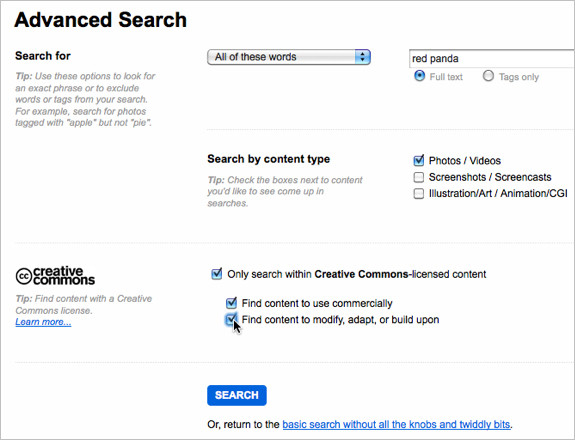Open the Learn more... link
Image resolution: width=575 pixels, height=440 pixels.
click(x=43, y=322)
